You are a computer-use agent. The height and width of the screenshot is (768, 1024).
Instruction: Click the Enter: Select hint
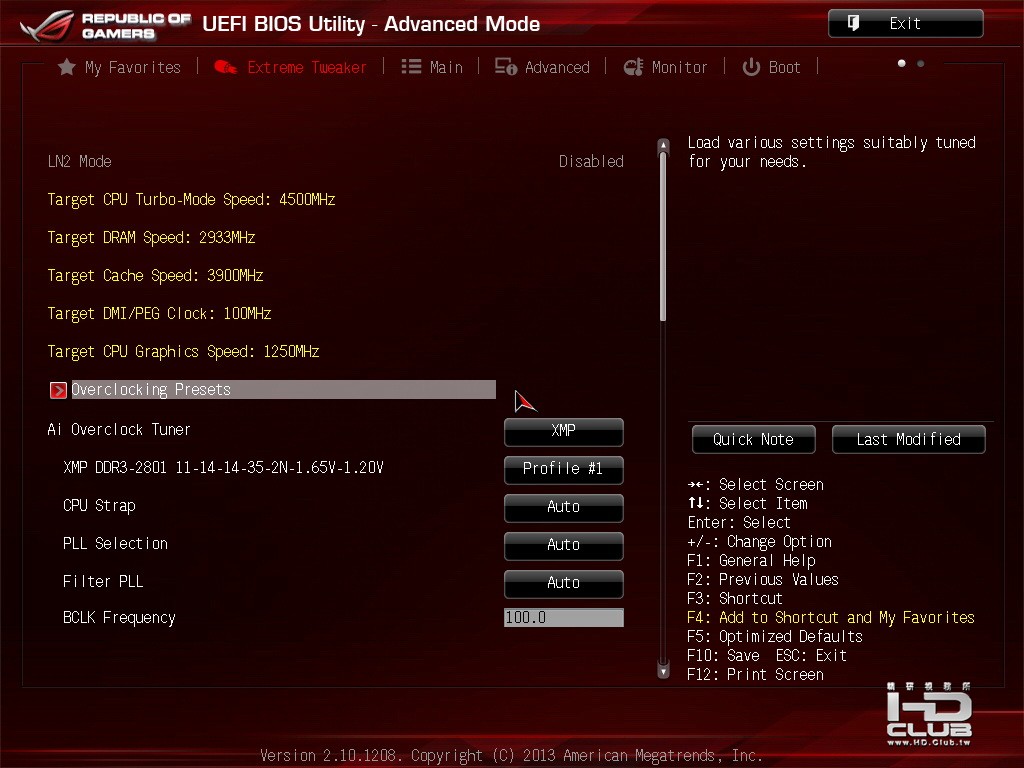(739, 522)
